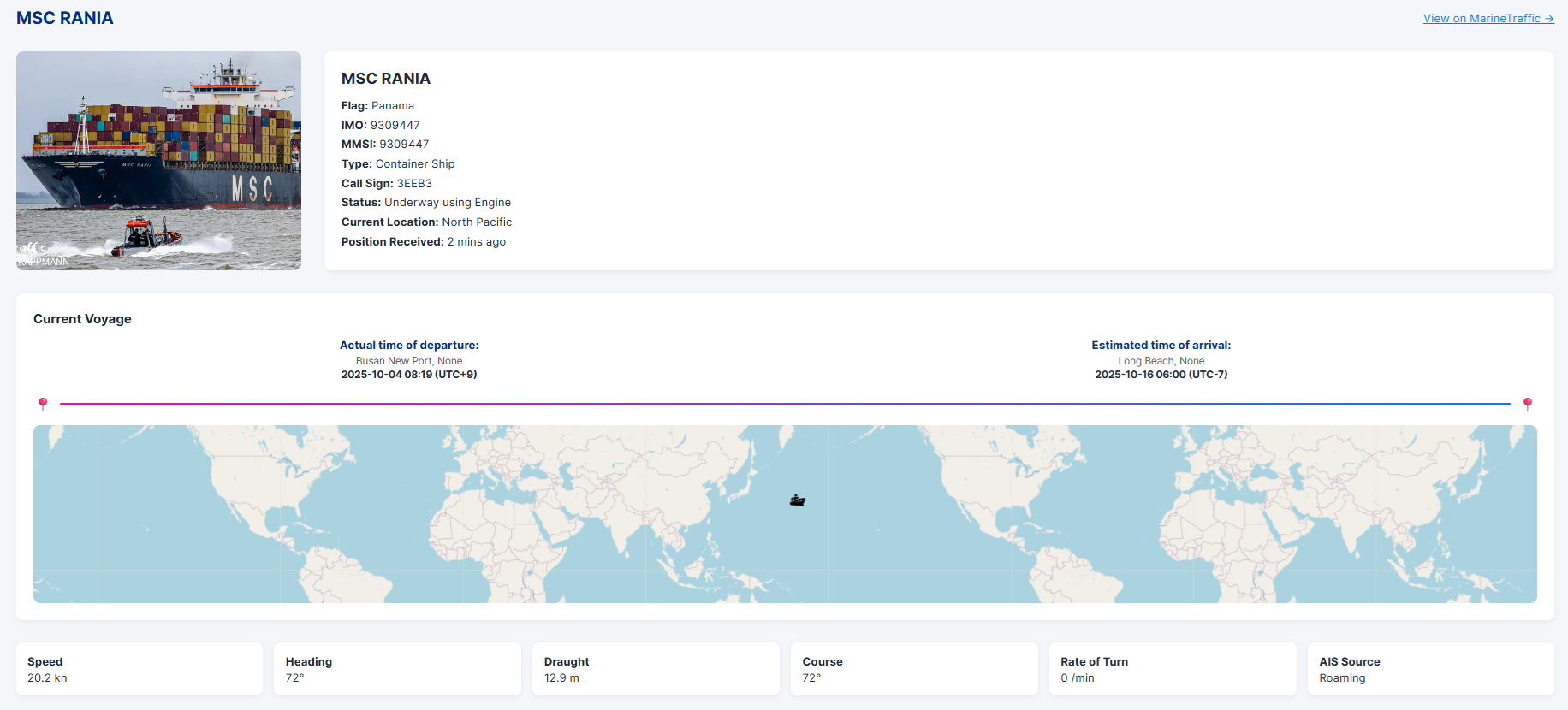Viewport: 1568px width, 710px height.
Task: Click the departure pin marker on the left
Action: (43, 404)
